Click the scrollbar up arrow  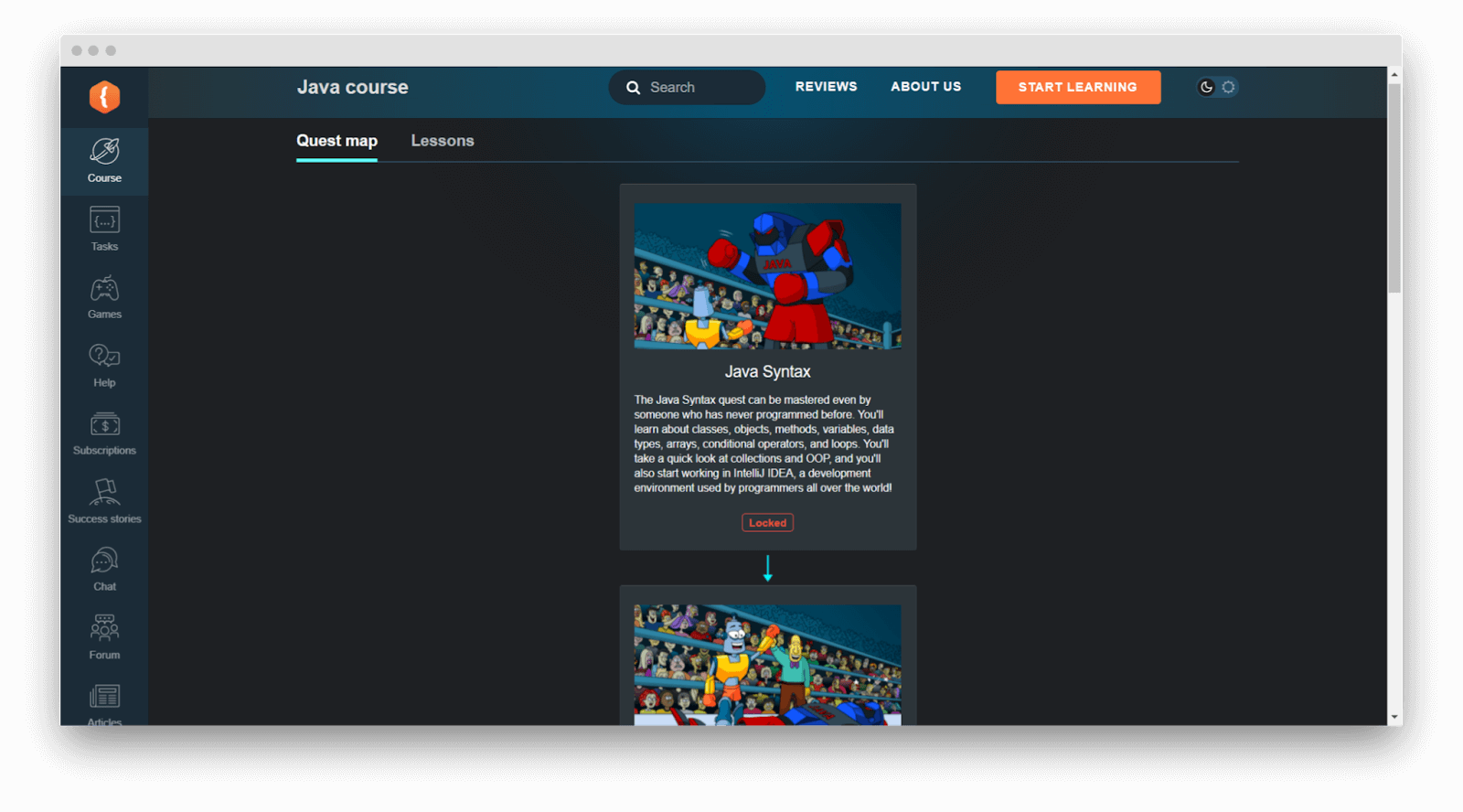point(1394,74)
